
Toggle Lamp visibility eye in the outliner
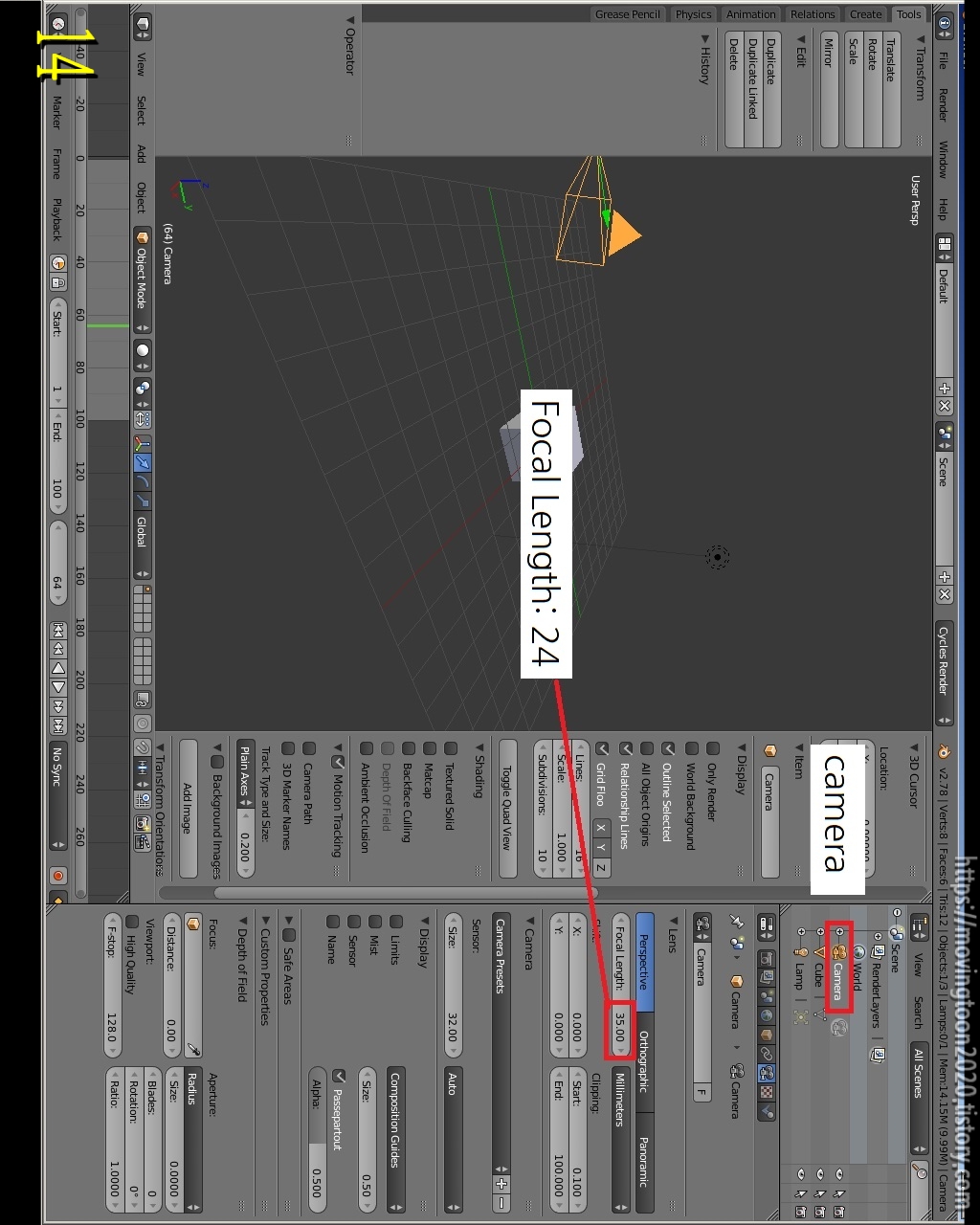tap(801, 1173)
